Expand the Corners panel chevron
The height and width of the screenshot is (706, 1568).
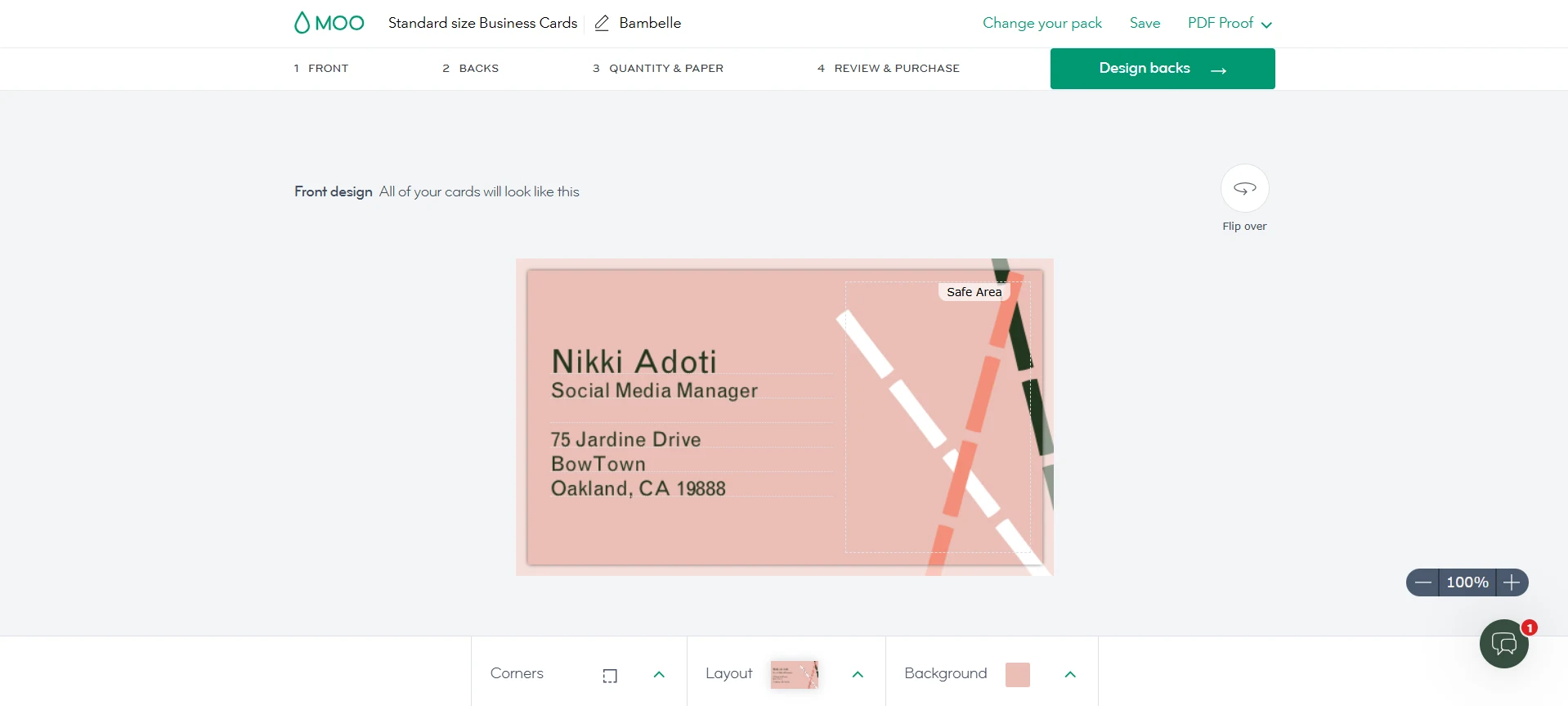point(659,674)
